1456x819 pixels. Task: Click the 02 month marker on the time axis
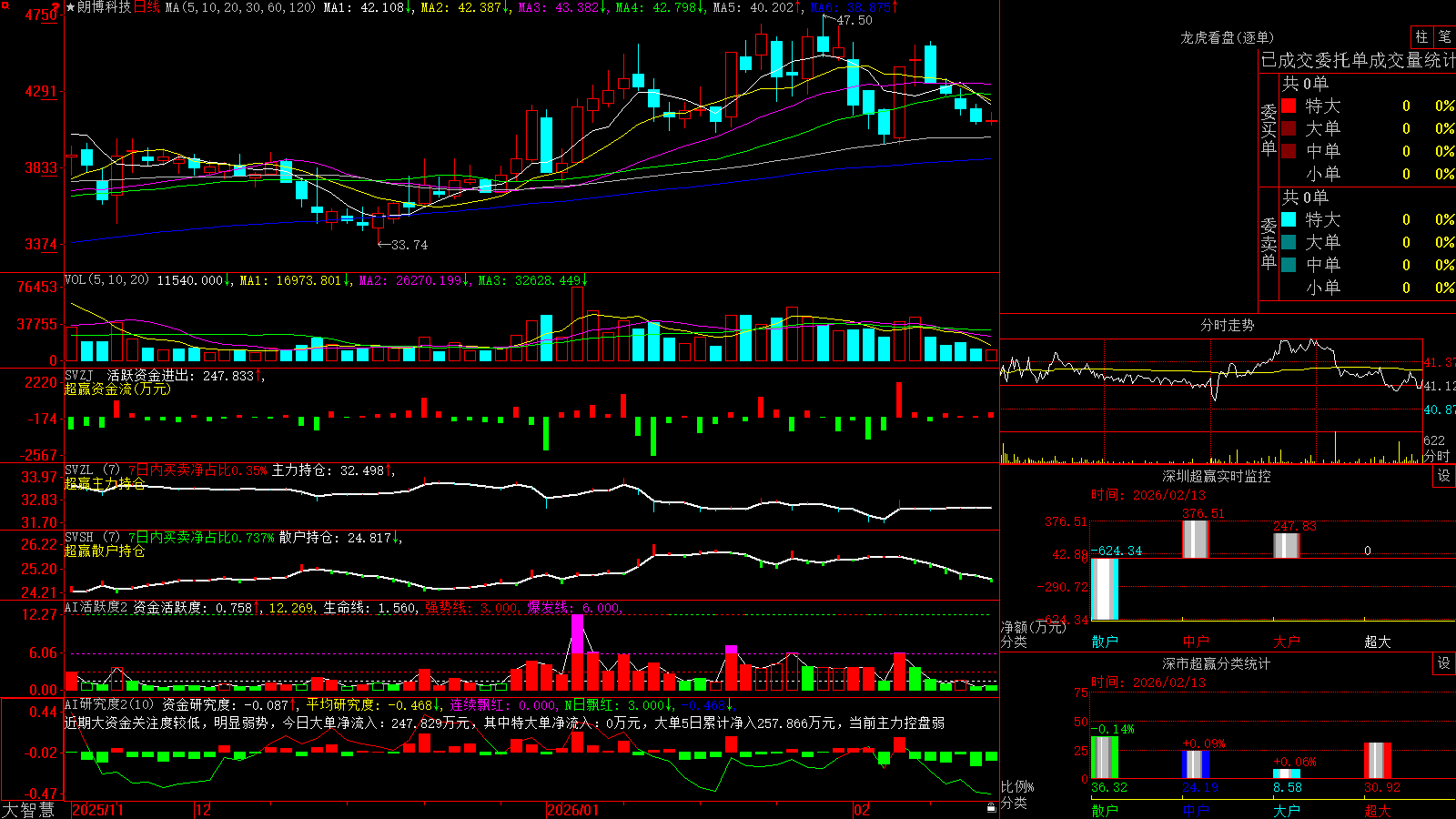862,810
